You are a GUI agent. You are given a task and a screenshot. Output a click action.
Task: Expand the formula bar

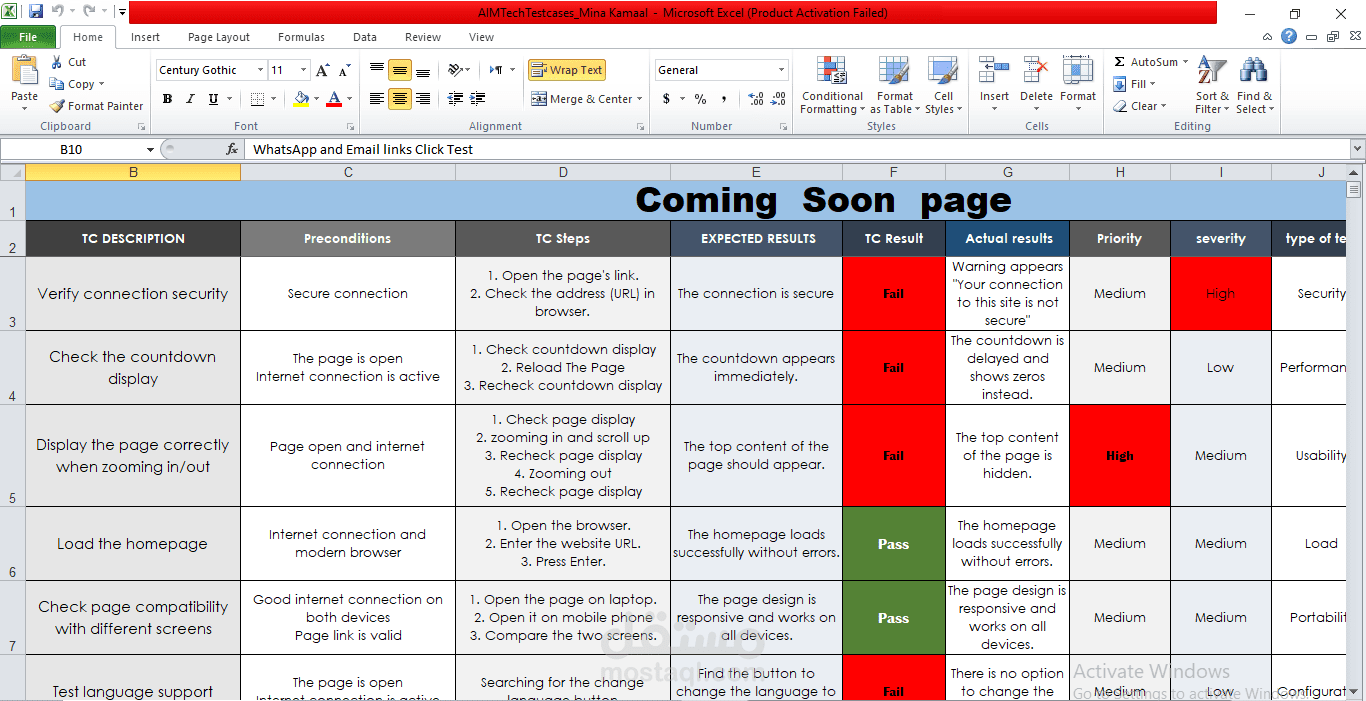1357,149
